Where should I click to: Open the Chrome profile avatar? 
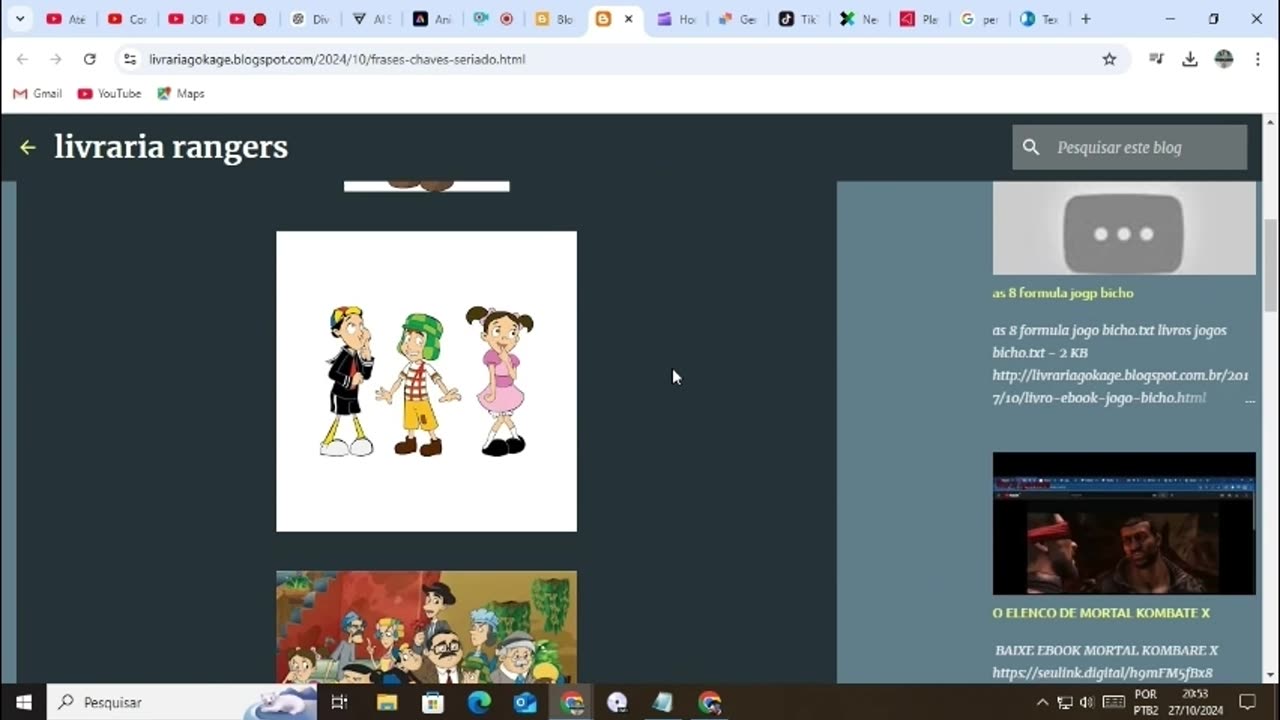coord(1224,59)
